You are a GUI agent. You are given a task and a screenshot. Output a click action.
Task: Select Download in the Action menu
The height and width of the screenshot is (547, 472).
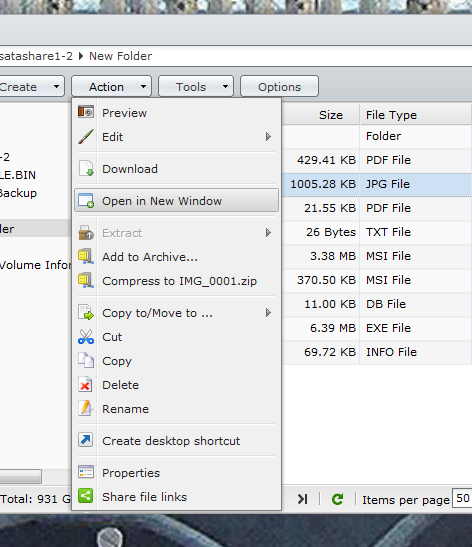(x=177, y=169)
